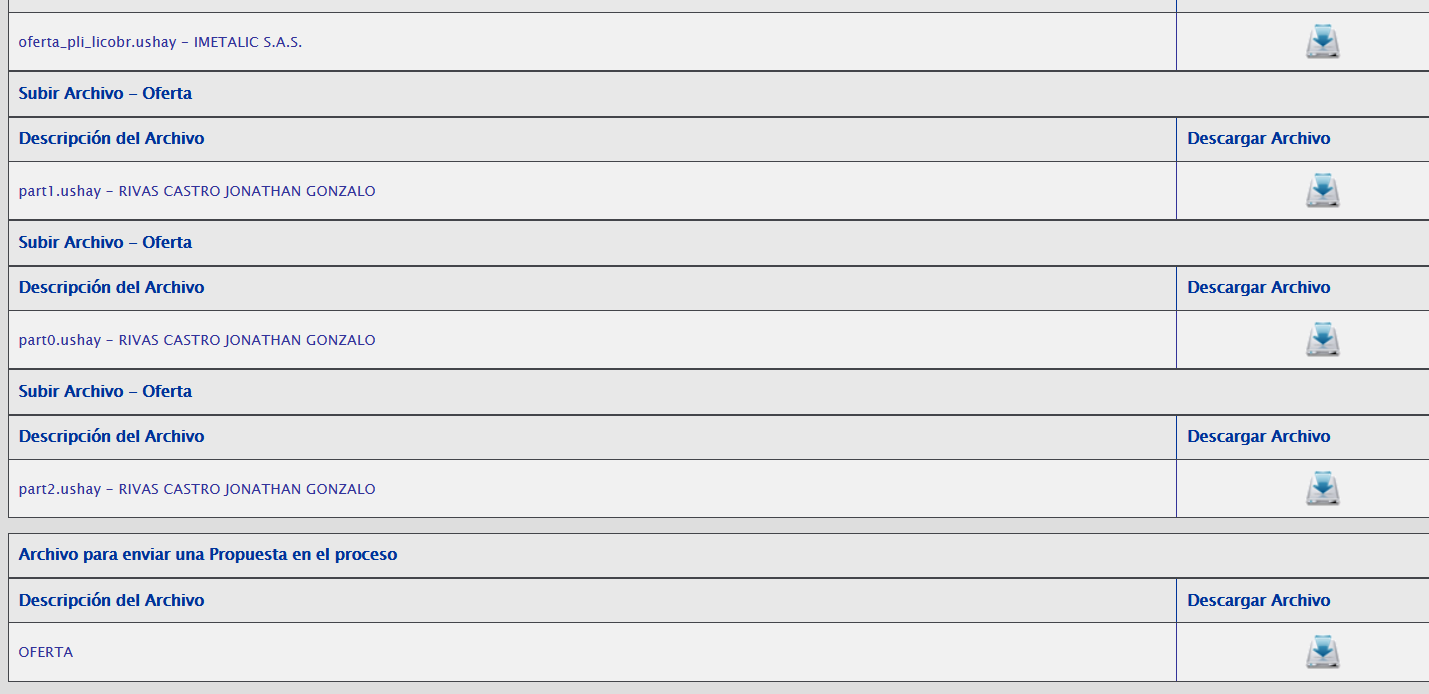Screen dimensions: 1429x694
Task: Select part1.ushay – RIVAS CASTRO JONATHAN GONZALO
Action: (x=197, y=191)
